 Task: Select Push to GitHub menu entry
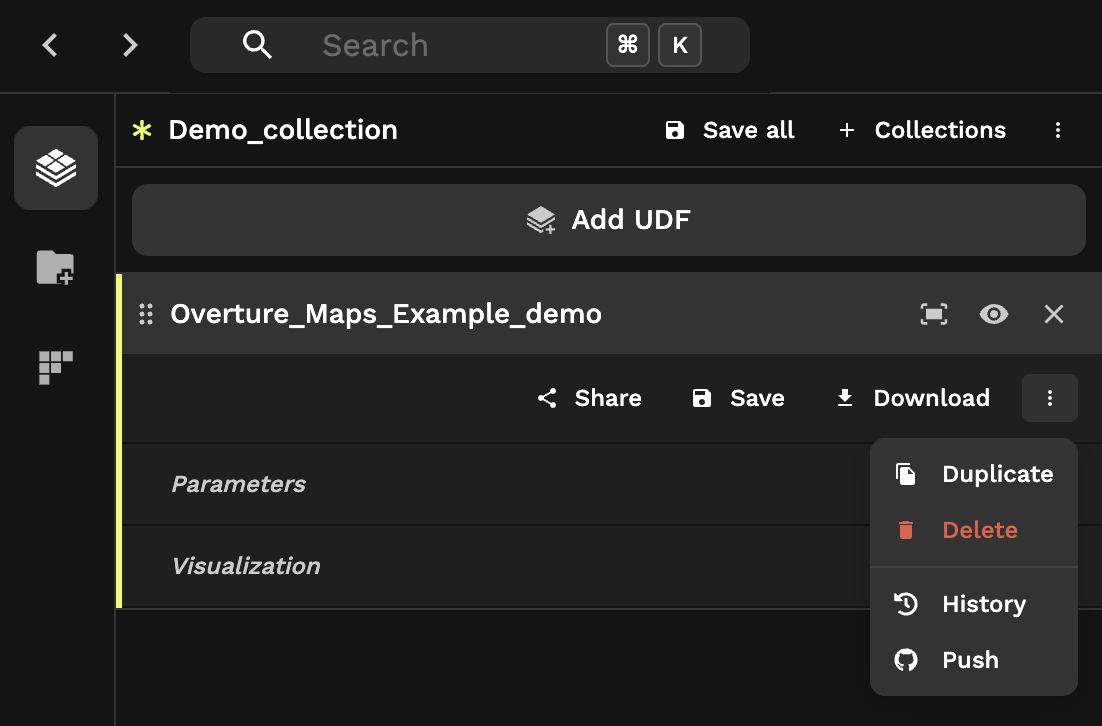tap(973, 660)
